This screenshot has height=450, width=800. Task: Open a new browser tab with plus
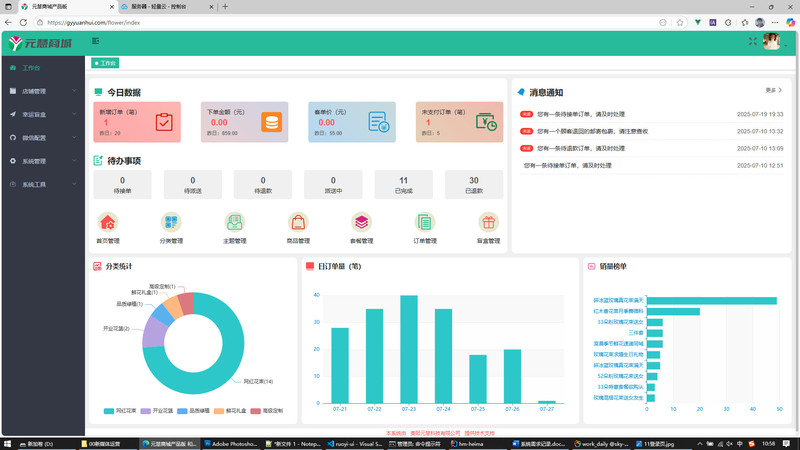(225, 7)
